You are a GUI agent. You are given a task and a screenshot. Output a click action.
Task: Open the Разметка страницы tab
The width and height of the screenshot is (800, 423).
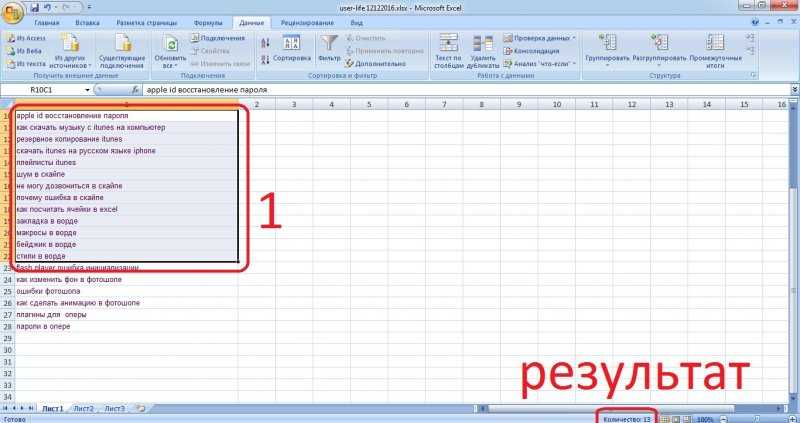146,23
